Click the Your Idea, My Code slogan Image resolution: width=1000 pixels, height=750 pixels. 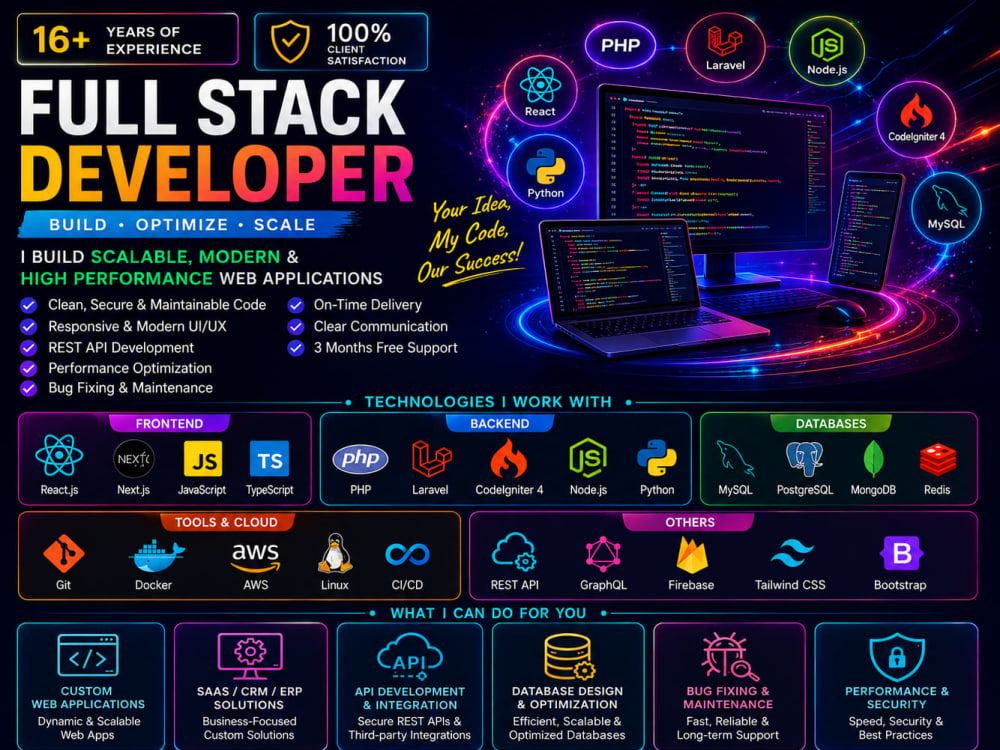click(x=470, y=239)
